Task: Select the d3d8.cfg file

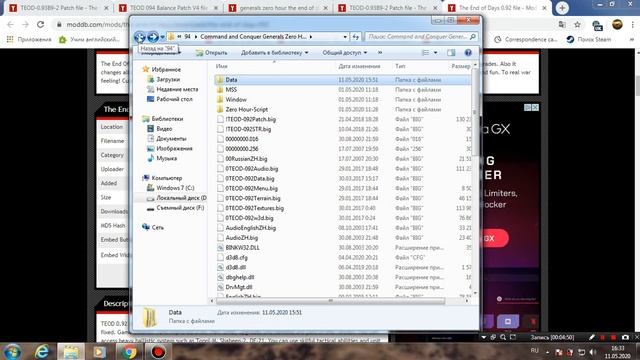Action: click(x=236, y=258)
